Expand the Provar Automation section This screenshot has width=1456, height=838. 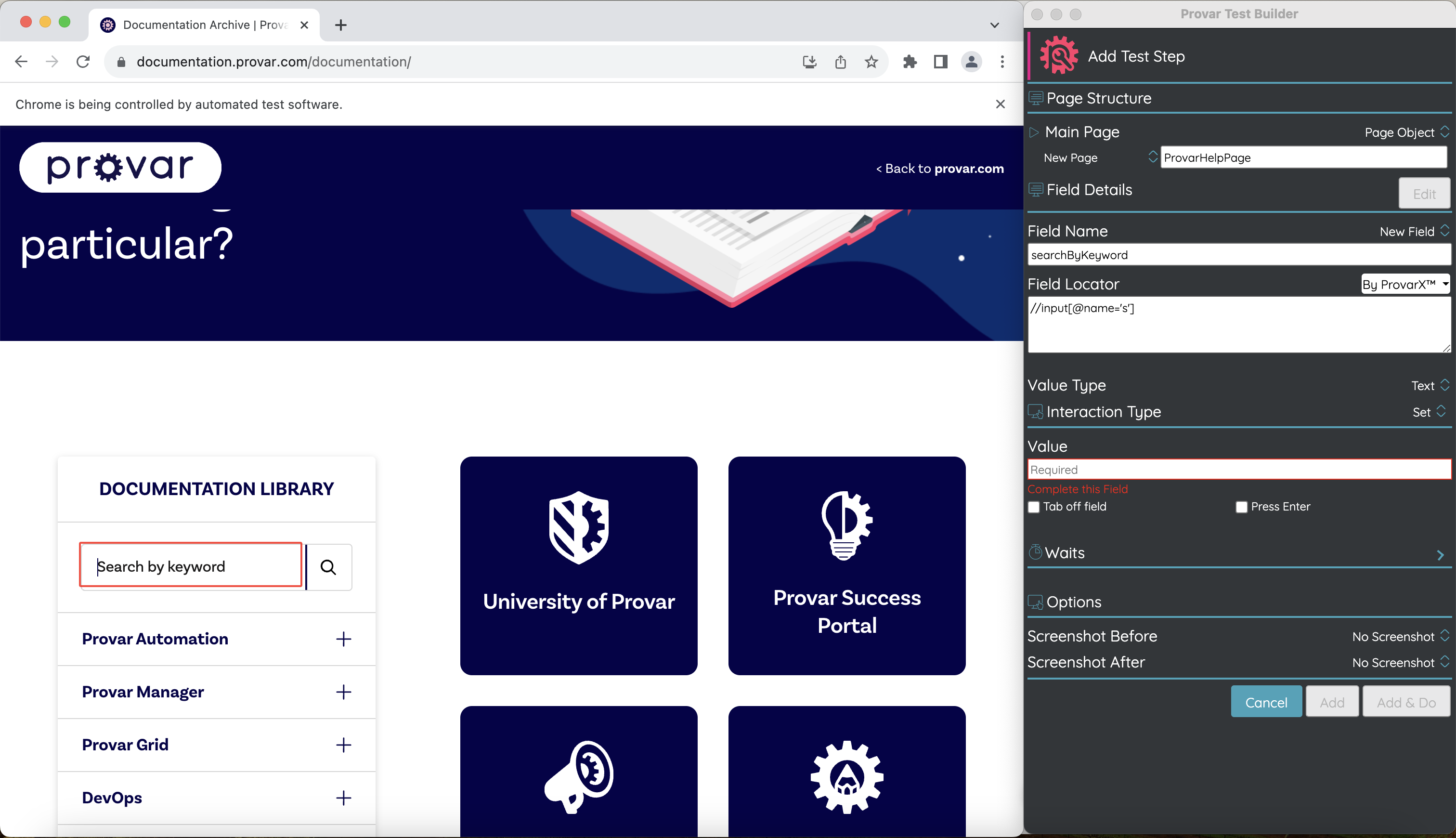tap(343, 639)
